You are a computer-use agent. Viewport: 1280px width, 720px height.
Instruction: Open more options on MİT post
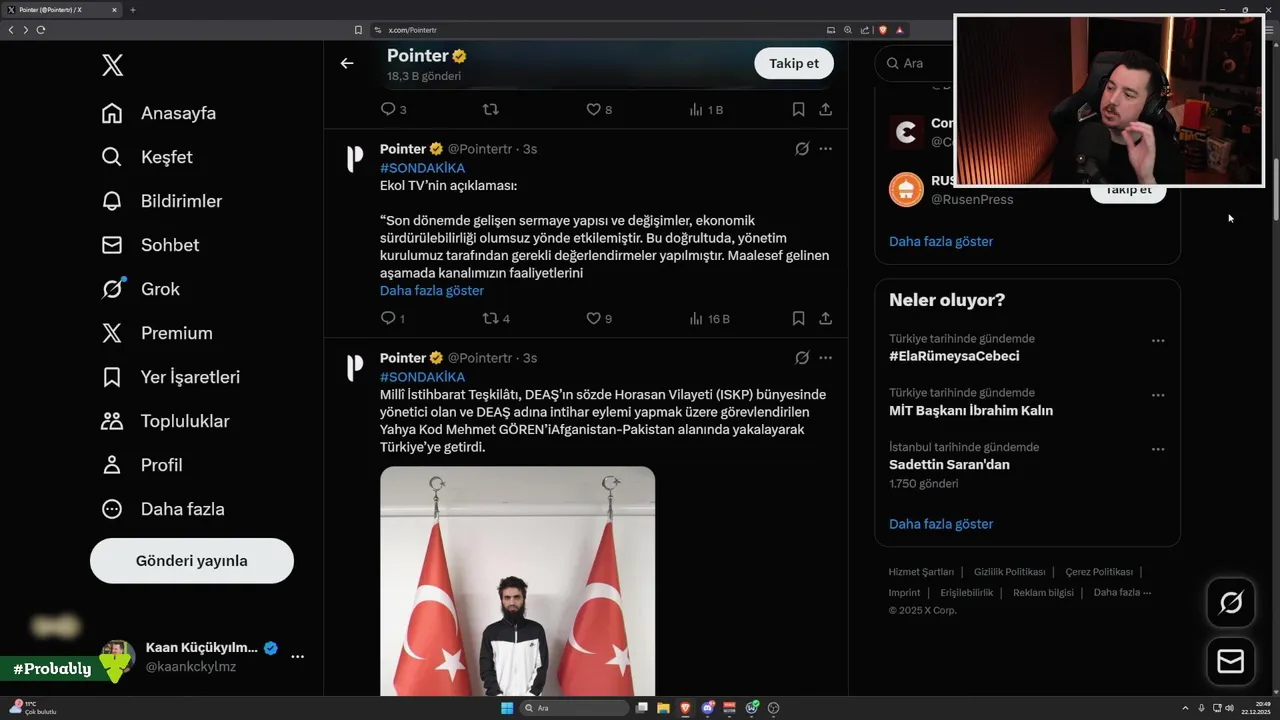coord(826,358)
